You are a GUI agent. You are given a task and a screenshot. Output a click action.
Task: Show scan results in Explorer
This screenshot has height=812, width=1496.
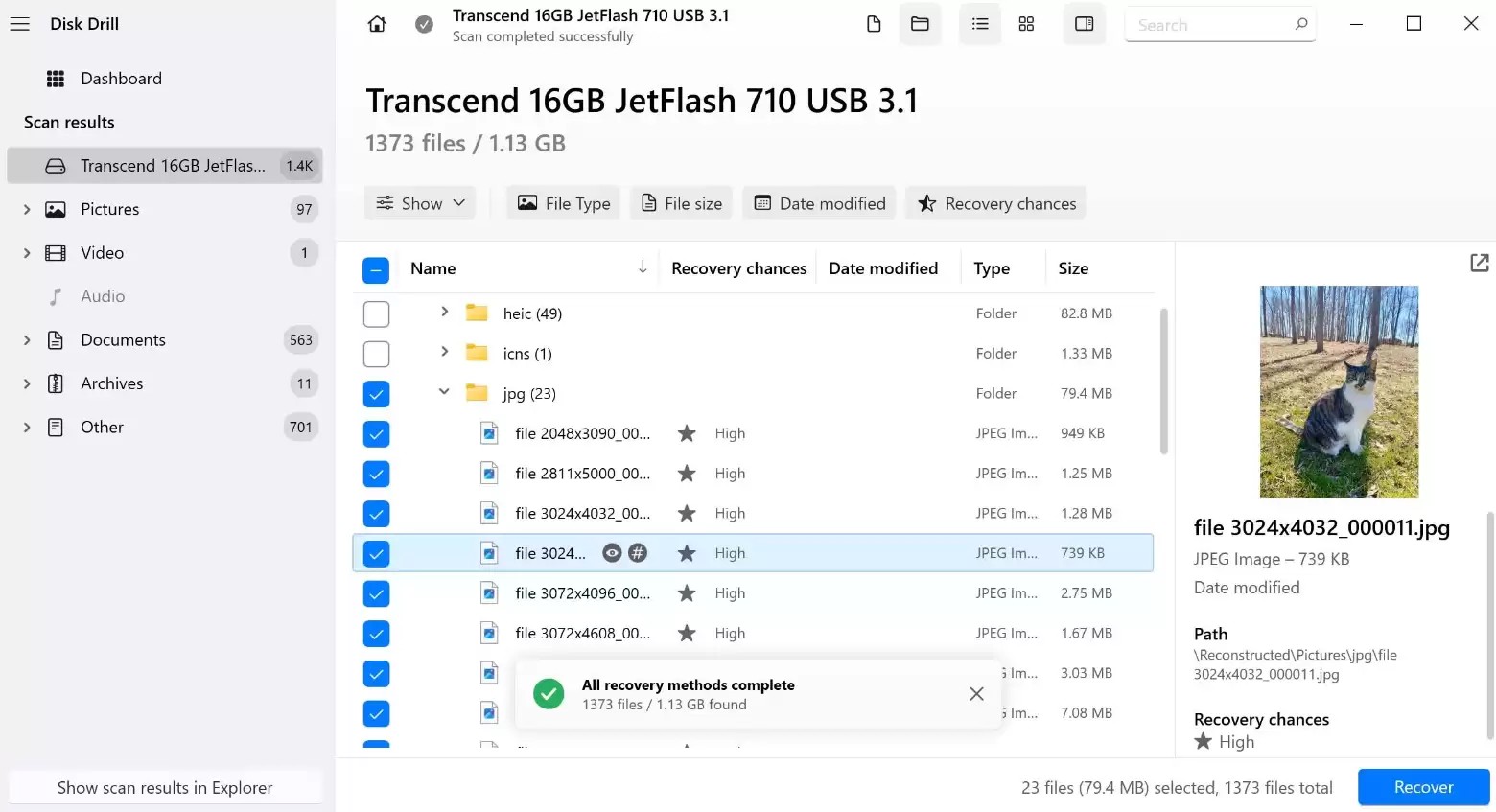tap(165, 787)
